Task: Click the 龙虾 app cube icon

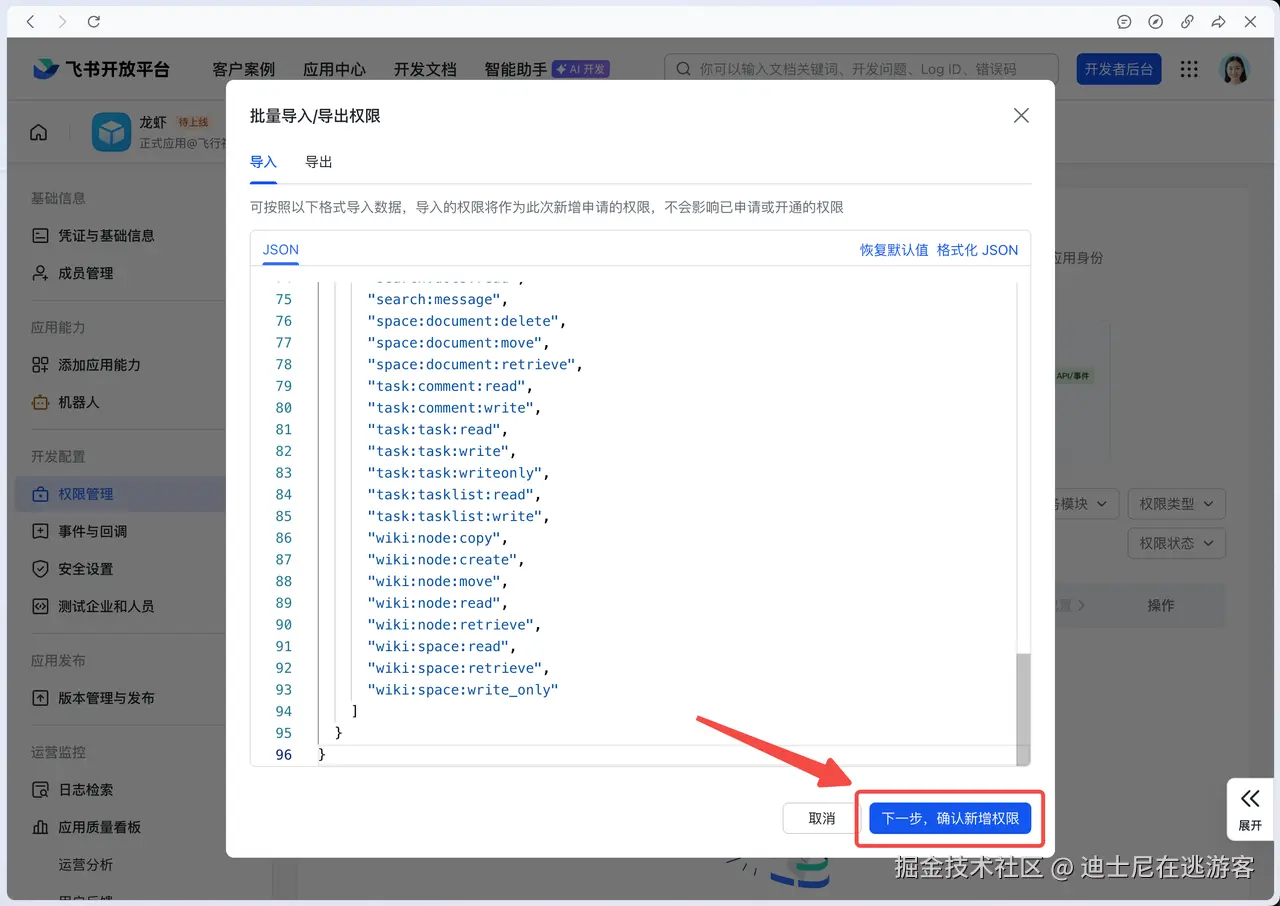Action: coord(111,131)
